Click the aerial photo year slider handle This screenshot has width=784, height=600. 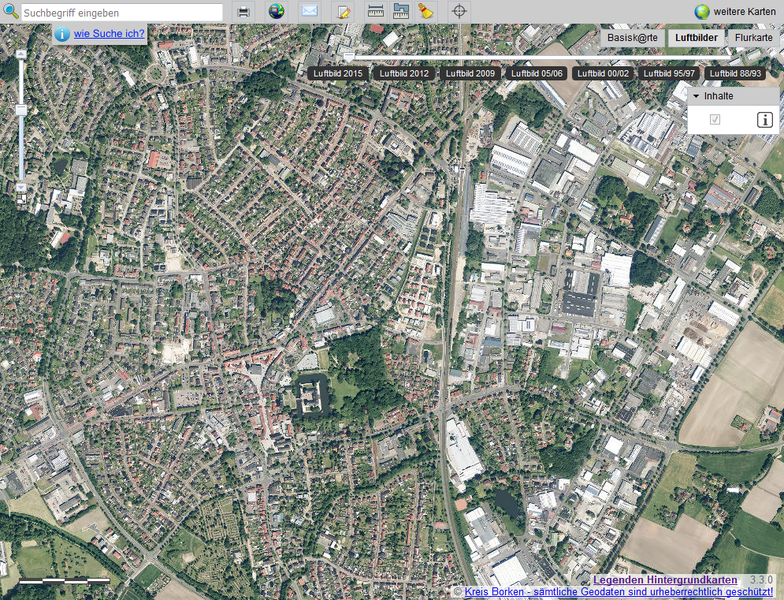coord(348,58)
